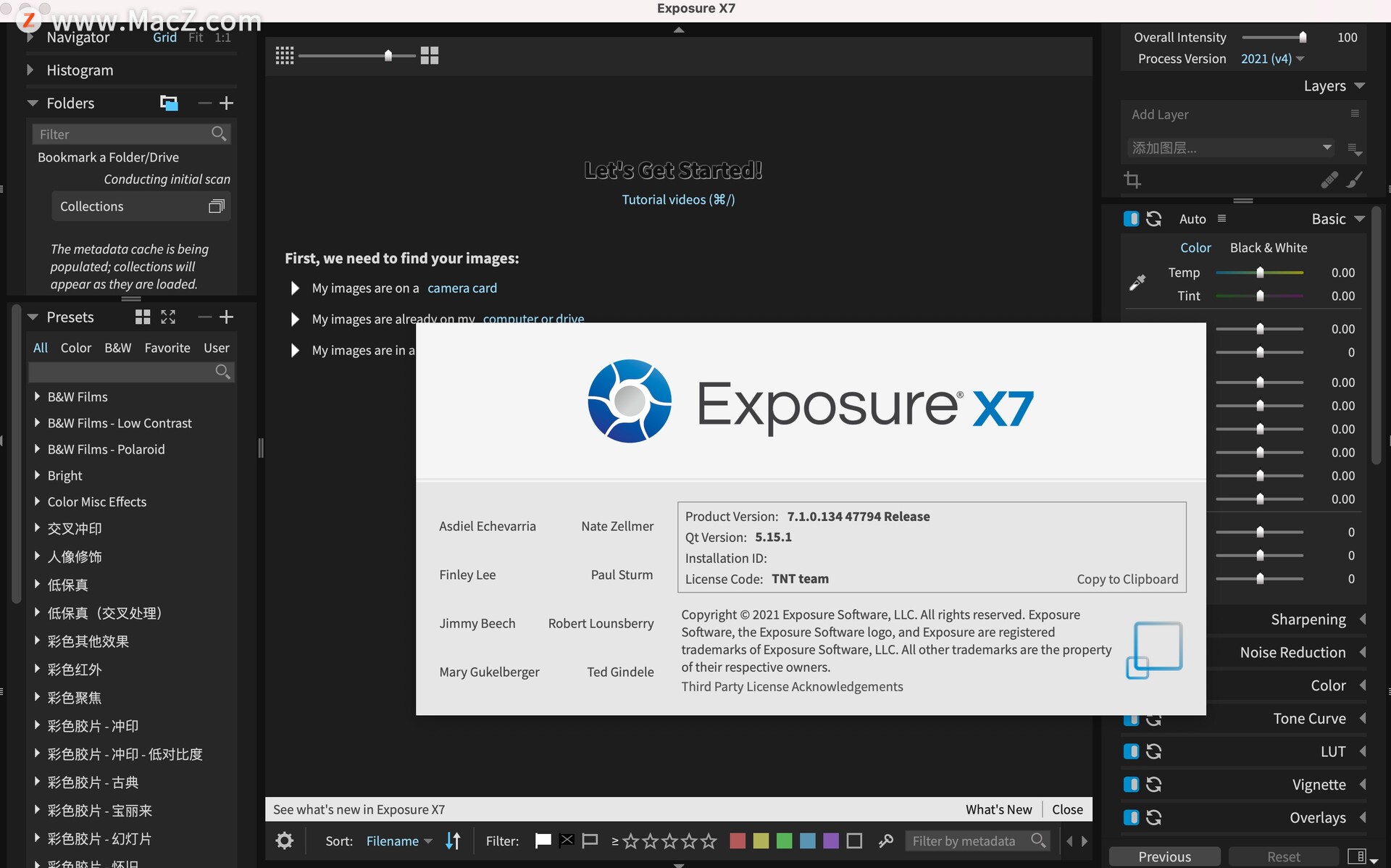Filter by red color label swatch
Image resolution: width=1391 pixels, height=868 pixels.
click(738, 840)
